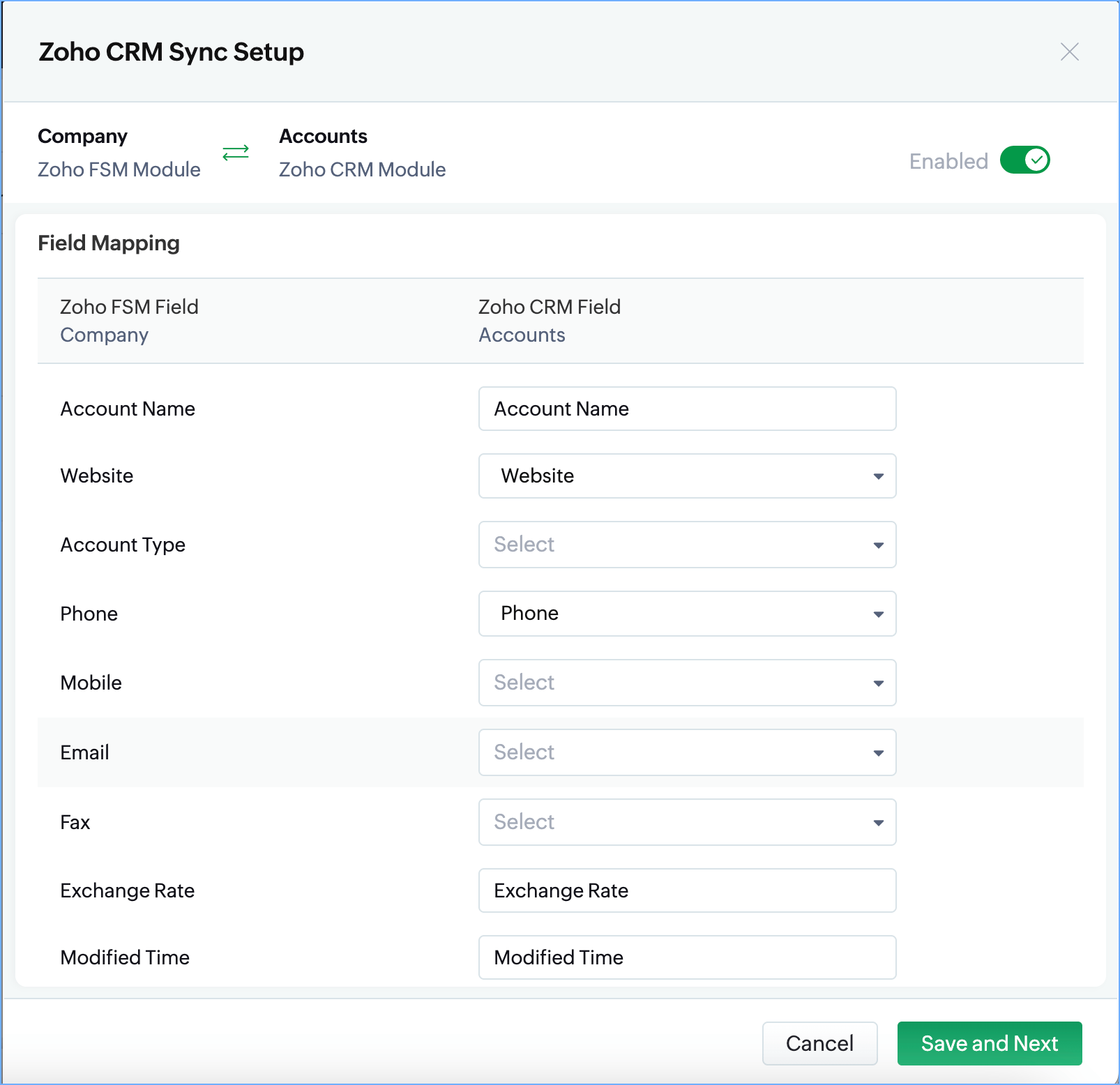Click the Accounts link under Zoho CRM Field
The image size is (1120, 1085).
tap(522, 335)
